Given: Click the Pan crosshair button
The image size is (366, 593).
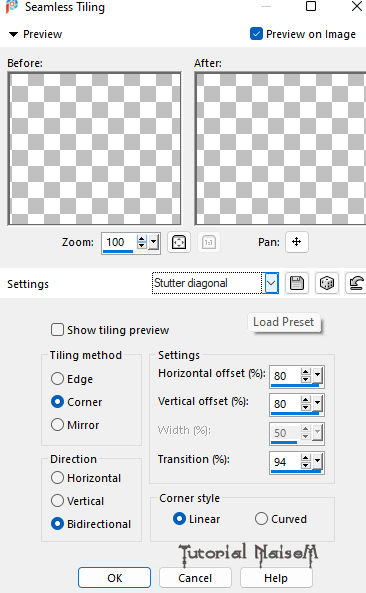Looking at the screenshot, I should click(x=297, y=242).
